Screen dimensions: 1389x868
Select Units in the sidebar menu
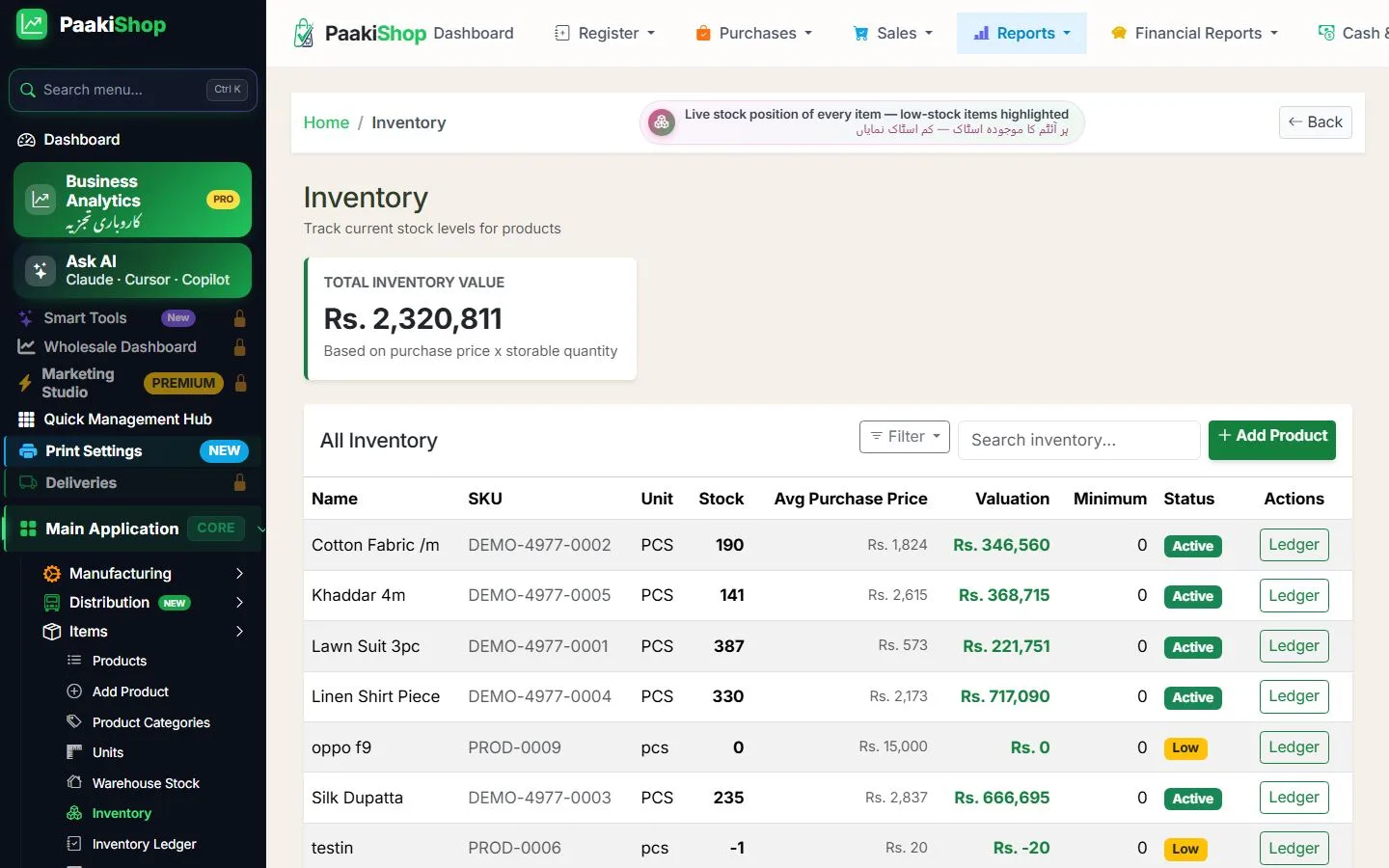(x=108, y=752)
